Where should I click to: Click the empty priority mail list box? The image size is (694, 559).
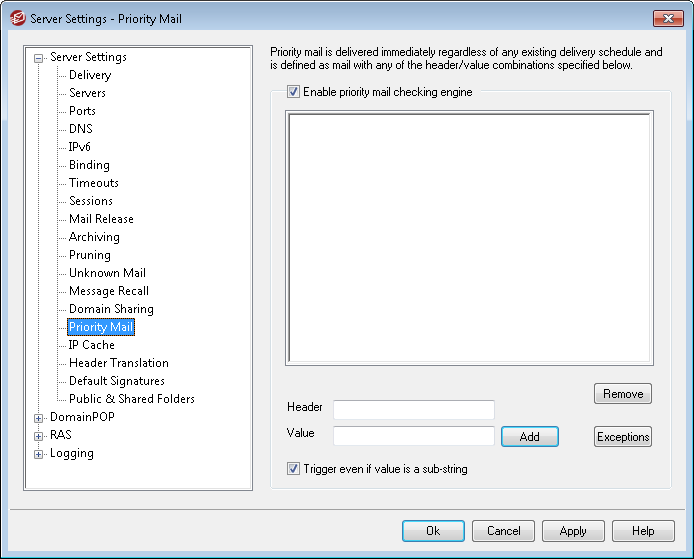coord(469,238)
